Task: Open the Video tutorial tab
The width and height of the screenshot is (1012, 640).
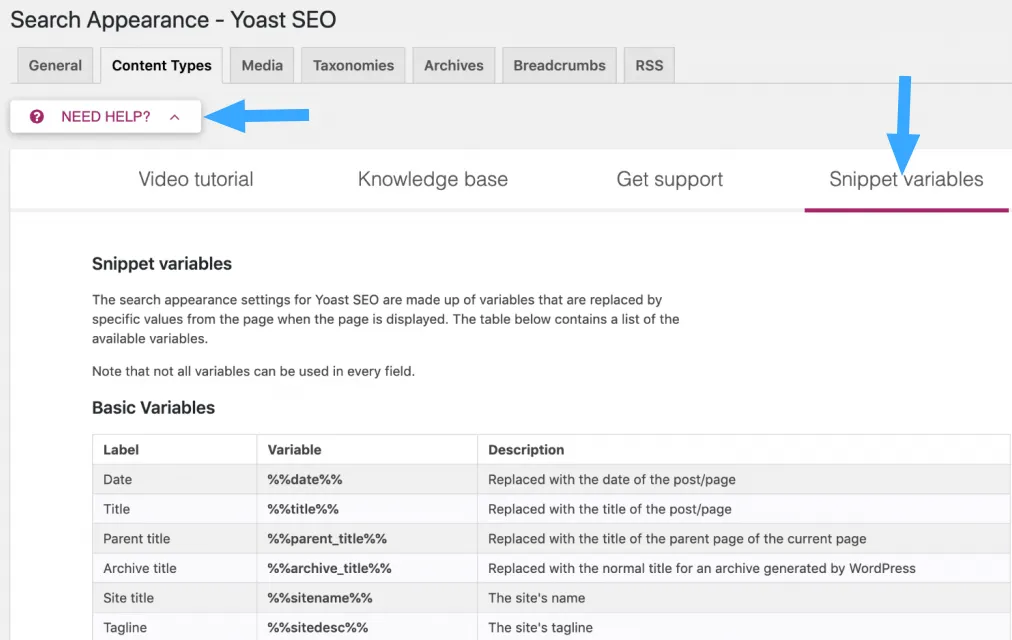Action: pos(195,179)
